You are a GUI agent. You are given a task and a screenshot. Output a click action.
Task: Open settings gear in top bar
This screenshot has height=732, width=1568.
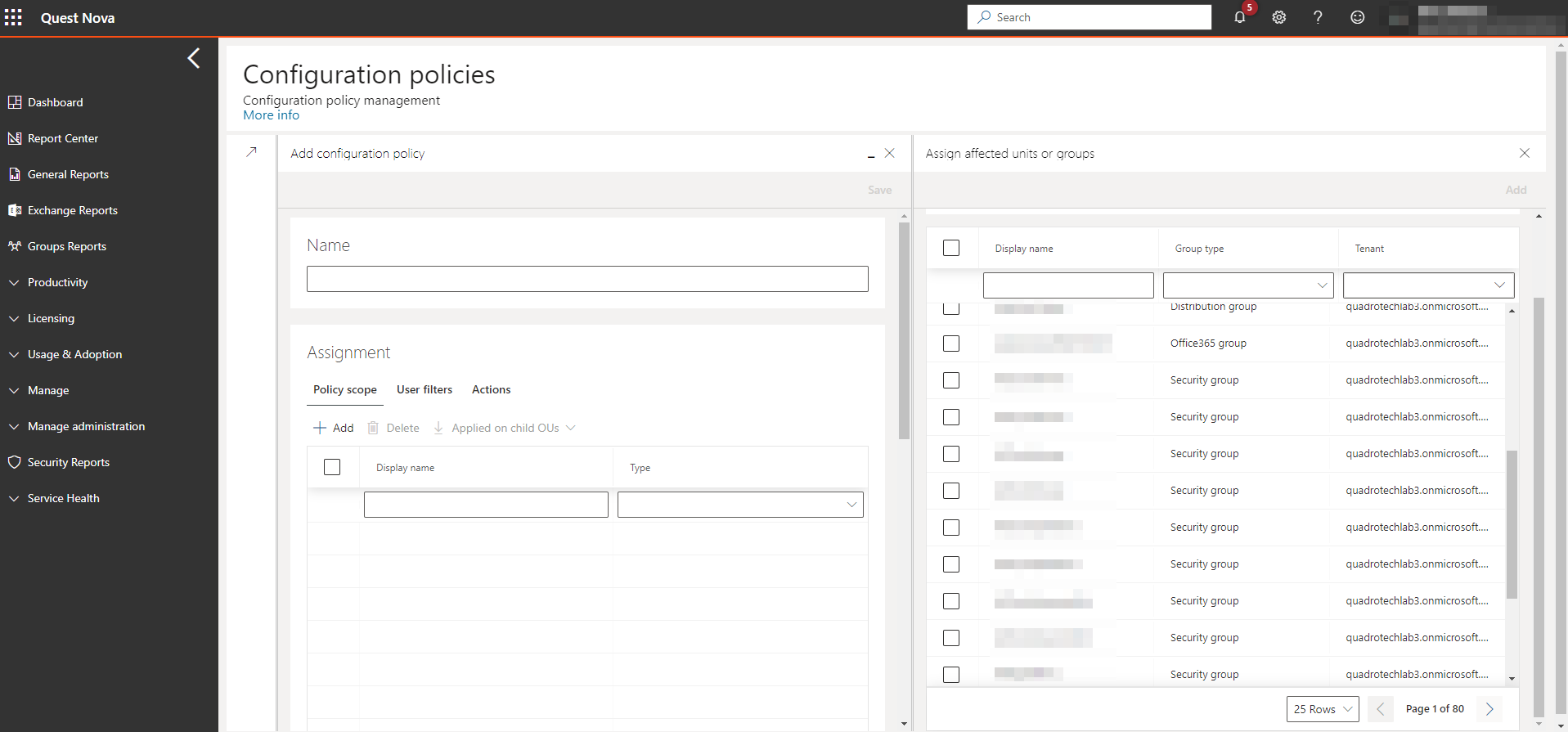[x=1279, y=17]
